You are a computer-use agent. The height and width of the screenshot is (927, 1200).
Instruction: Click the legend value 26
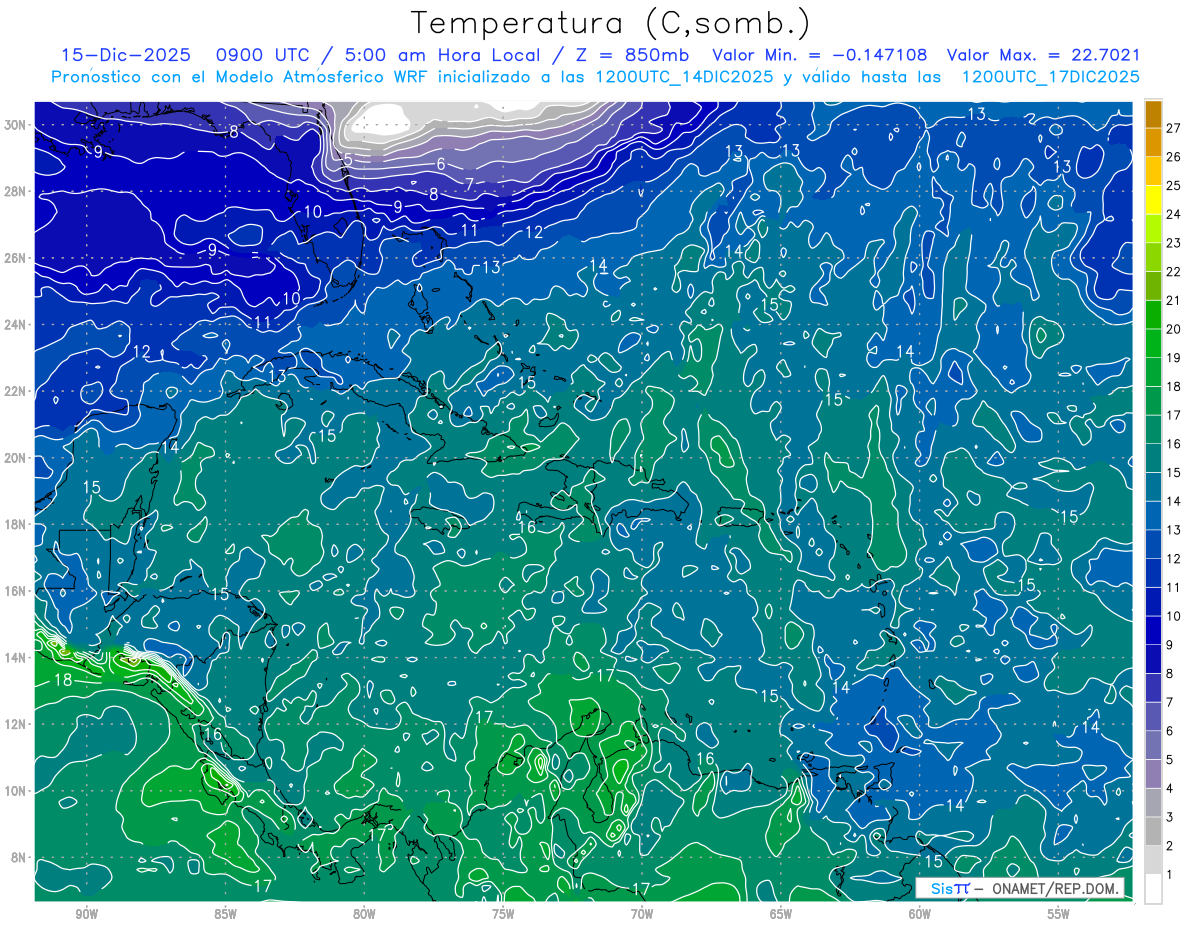[1174, 157]
